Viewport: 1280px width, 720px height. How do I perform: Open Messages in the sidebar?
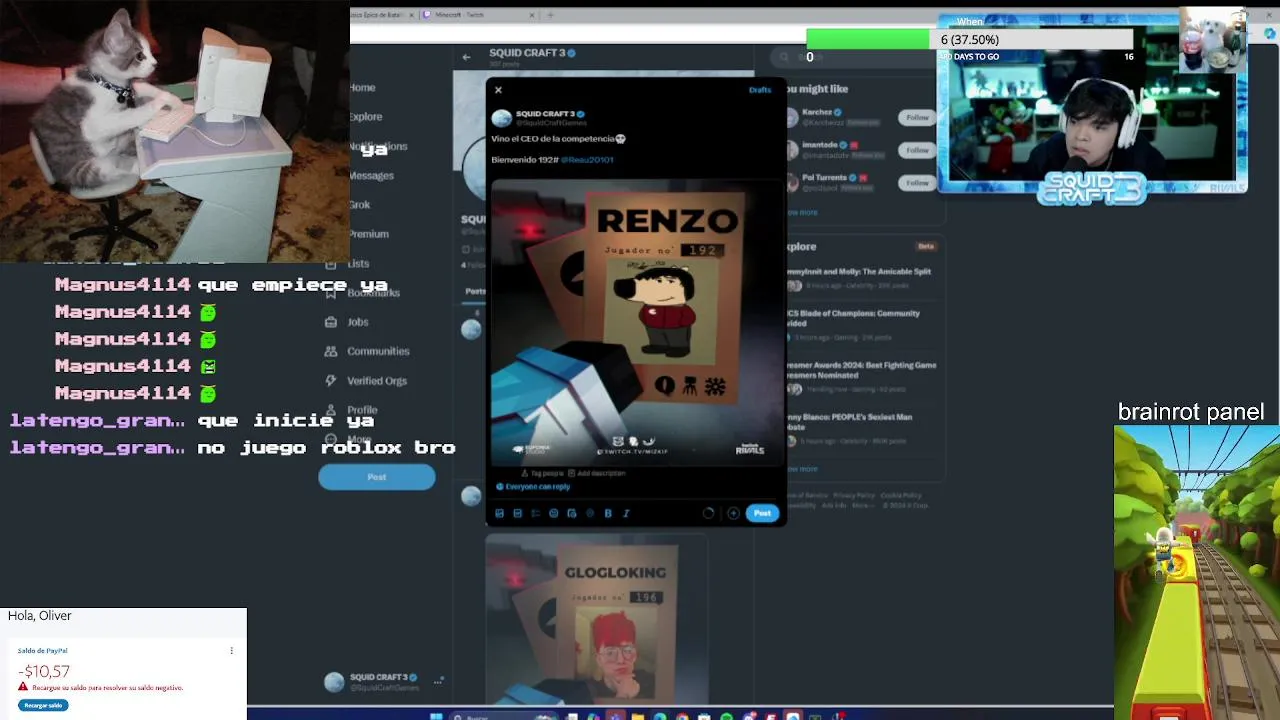click(x=371, y=176)
